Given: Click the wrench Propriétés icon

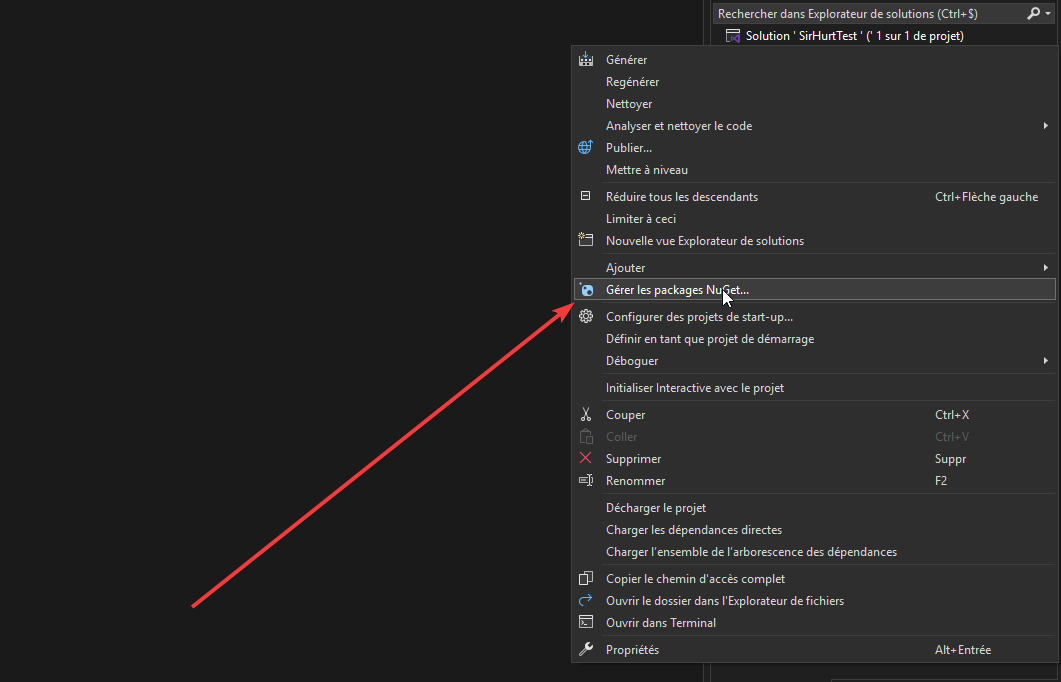Looking at the screenshot, I should (x=586, y=650).
